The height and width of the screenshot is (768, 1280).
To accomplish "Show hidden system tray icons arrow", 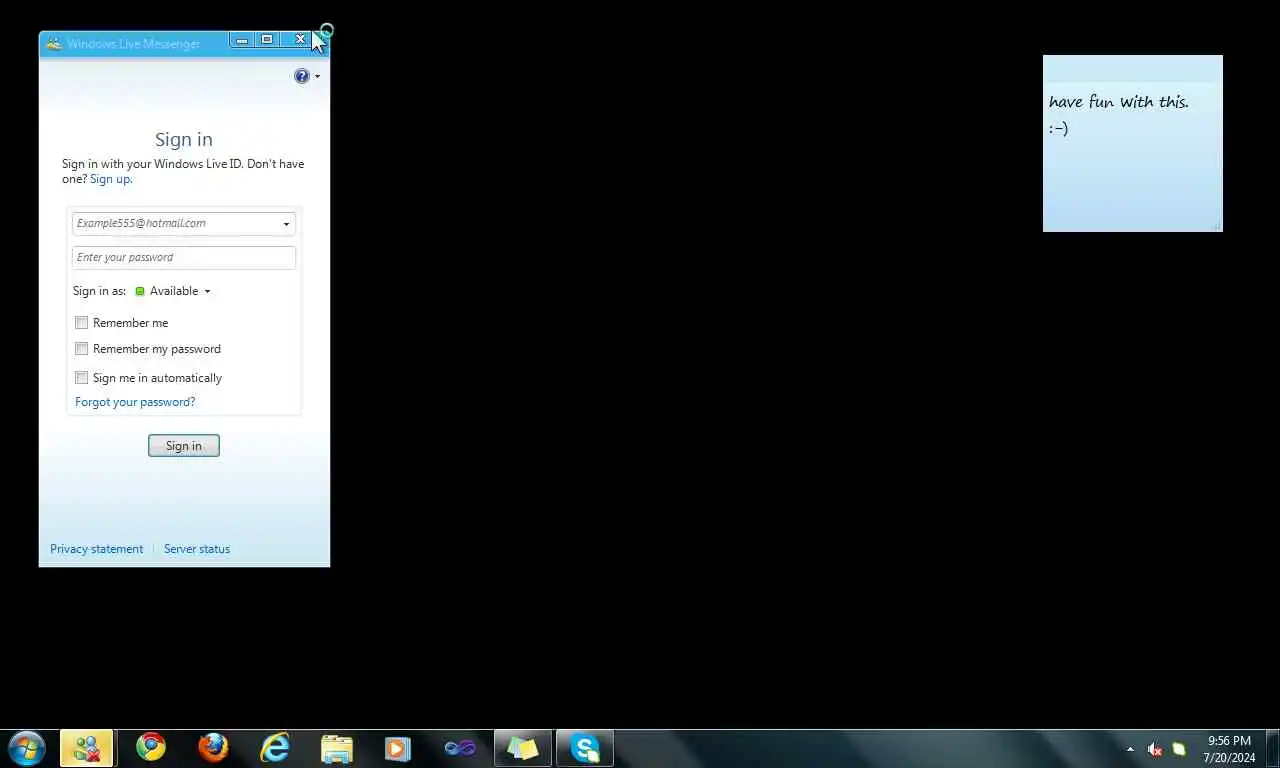I will (1130, 749).
